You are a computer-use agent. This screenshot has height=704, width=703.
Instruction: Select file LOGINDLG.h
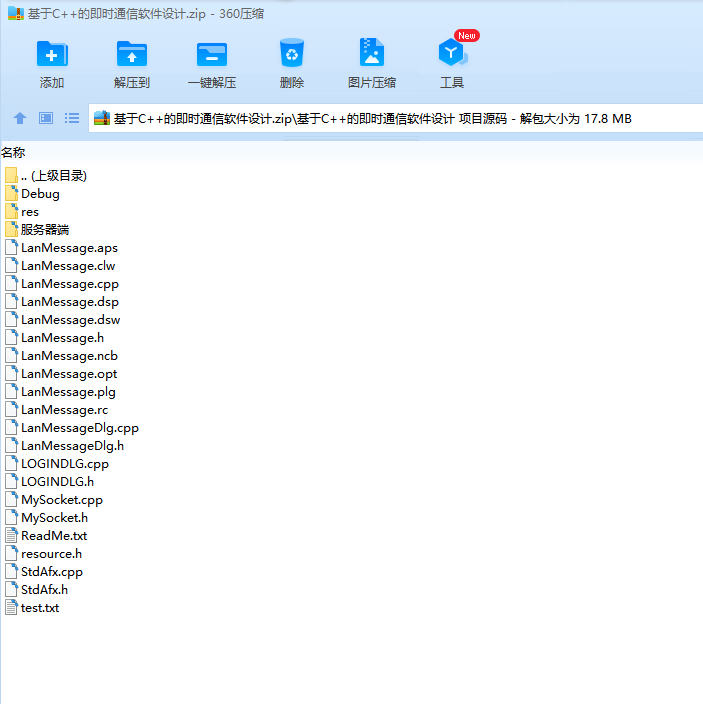(50, 481)
